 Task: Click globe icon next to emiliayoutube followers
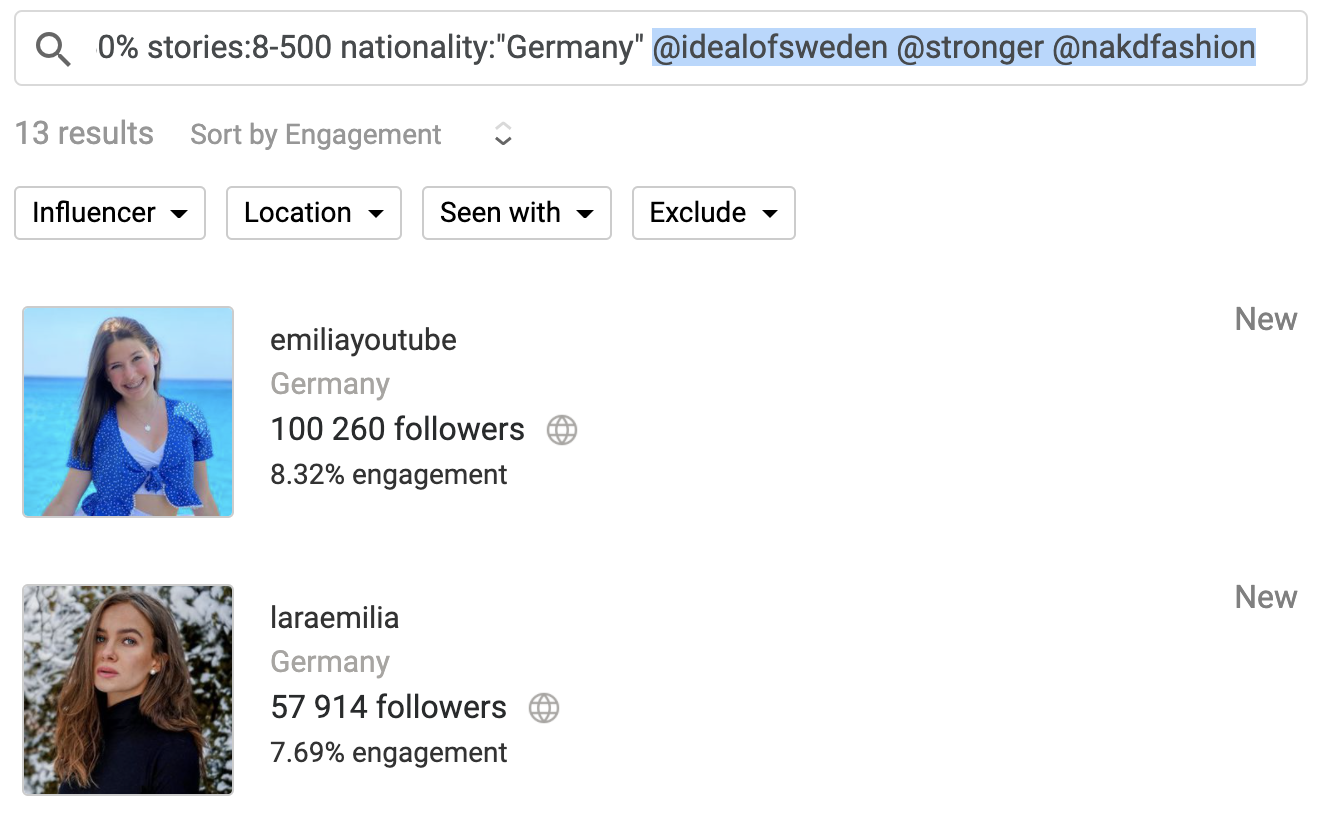tap(562, 430)
